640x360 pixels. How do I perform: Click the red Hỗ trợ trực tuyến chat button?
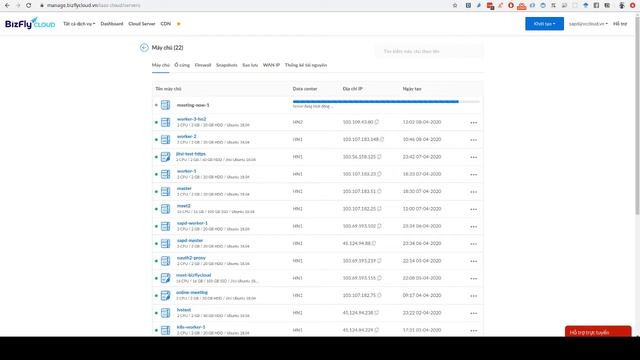click(598, 332)
